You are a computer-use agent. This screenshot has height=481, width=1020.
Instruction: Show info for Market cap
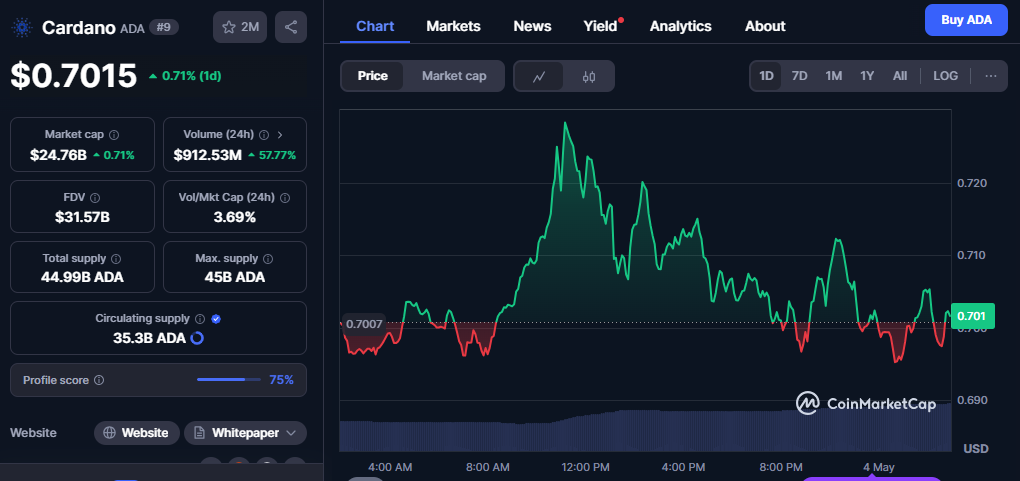pos(114,135)
